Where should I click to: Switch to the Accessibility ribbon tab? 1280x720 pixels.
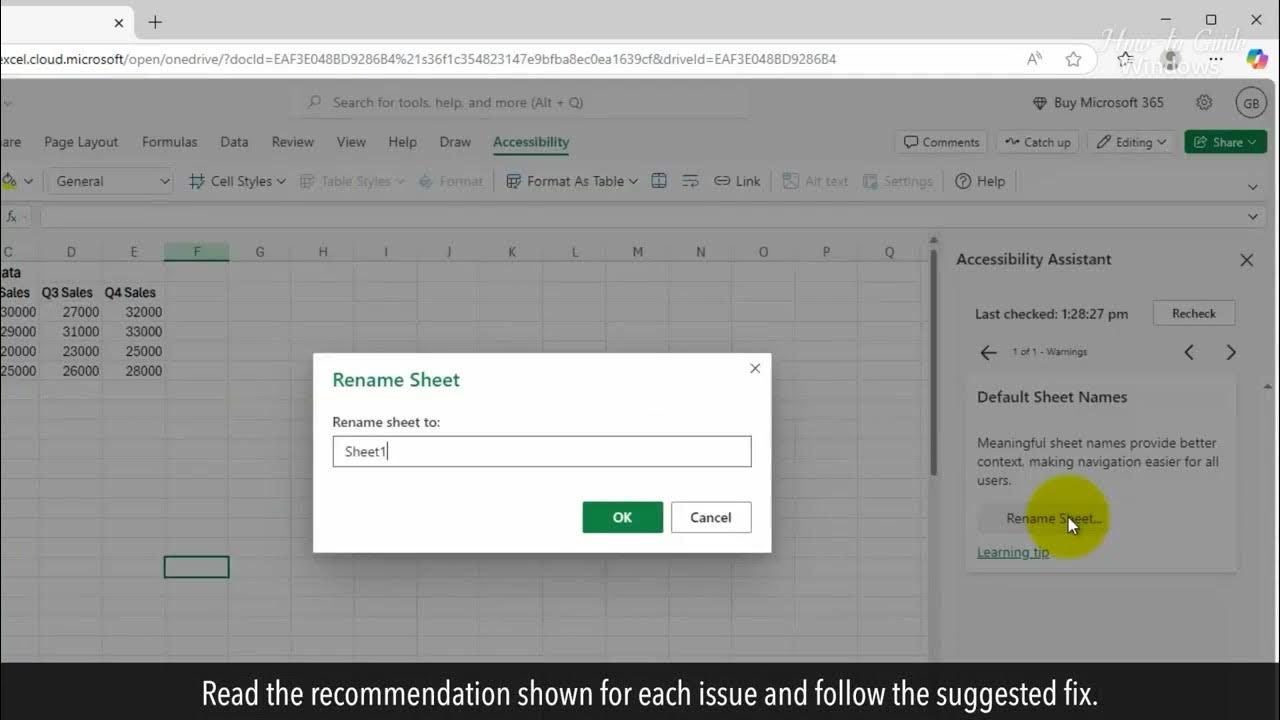click(x=530, y=141)
